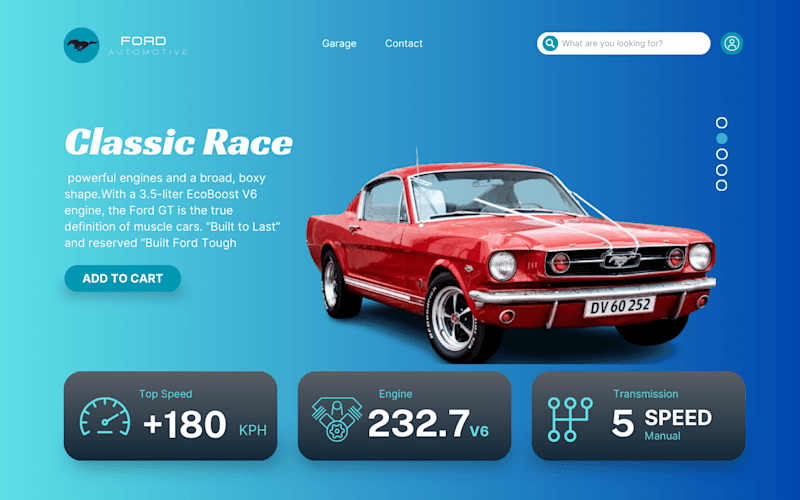Click the 'V6' label in the Engine card
Screen dimensions: 800x500
480,432
